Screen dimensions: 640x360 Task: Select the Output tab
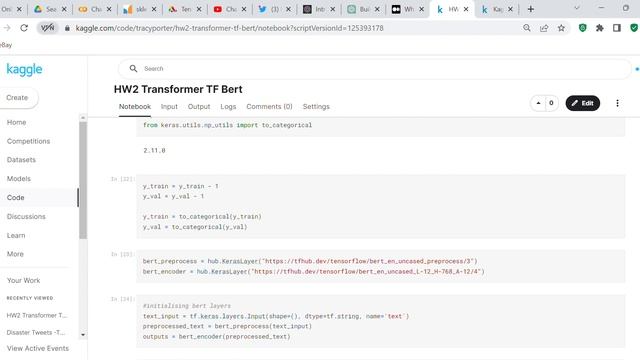(199, 107)
